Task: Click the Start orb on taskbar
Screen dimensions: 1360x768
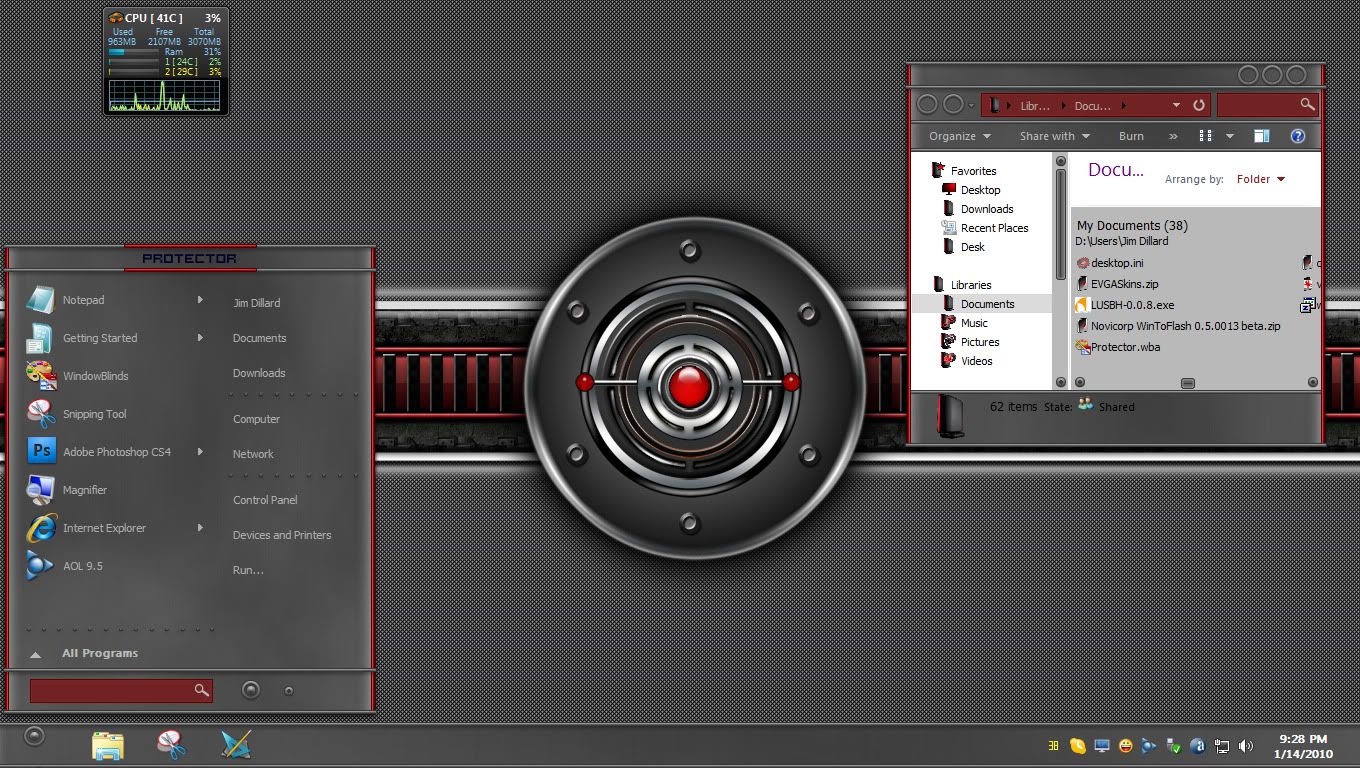Action: coord(34,737)
